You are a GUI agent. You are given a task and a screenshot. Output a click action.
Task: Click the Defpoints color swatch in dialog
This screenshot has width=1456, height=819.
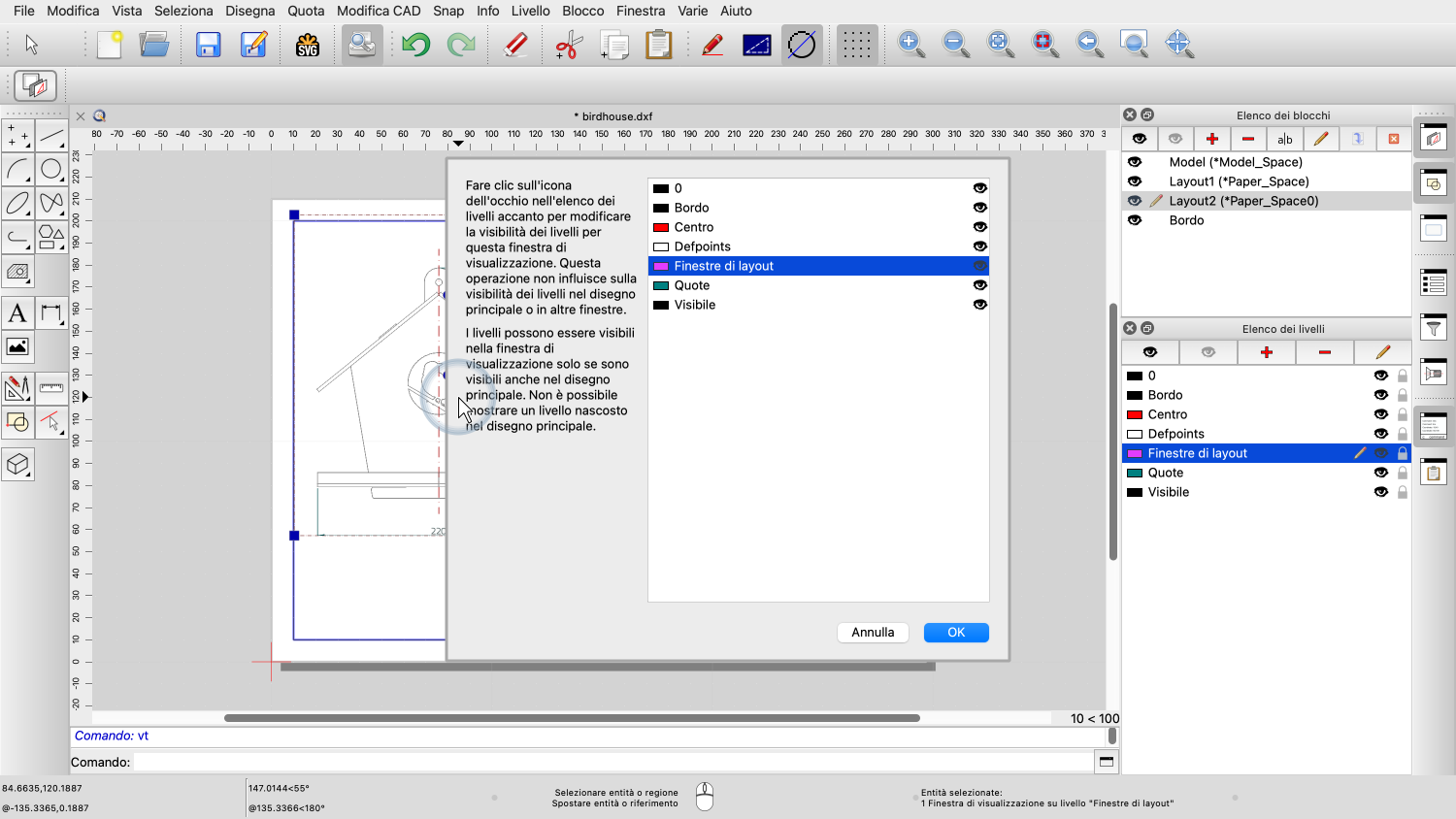coord(661,246)
